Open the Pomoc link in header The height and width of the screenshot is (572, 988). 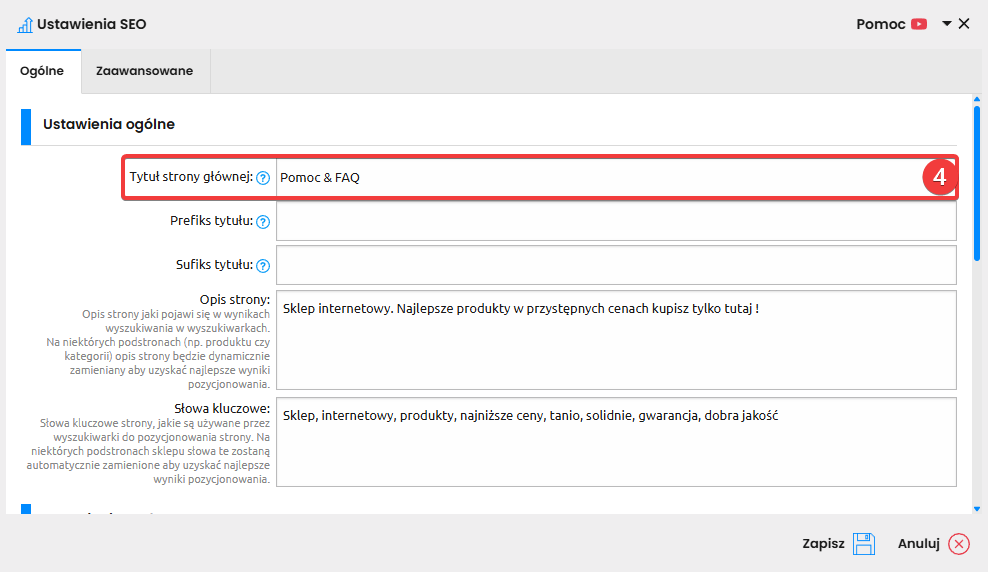click(x=880, y=24)
